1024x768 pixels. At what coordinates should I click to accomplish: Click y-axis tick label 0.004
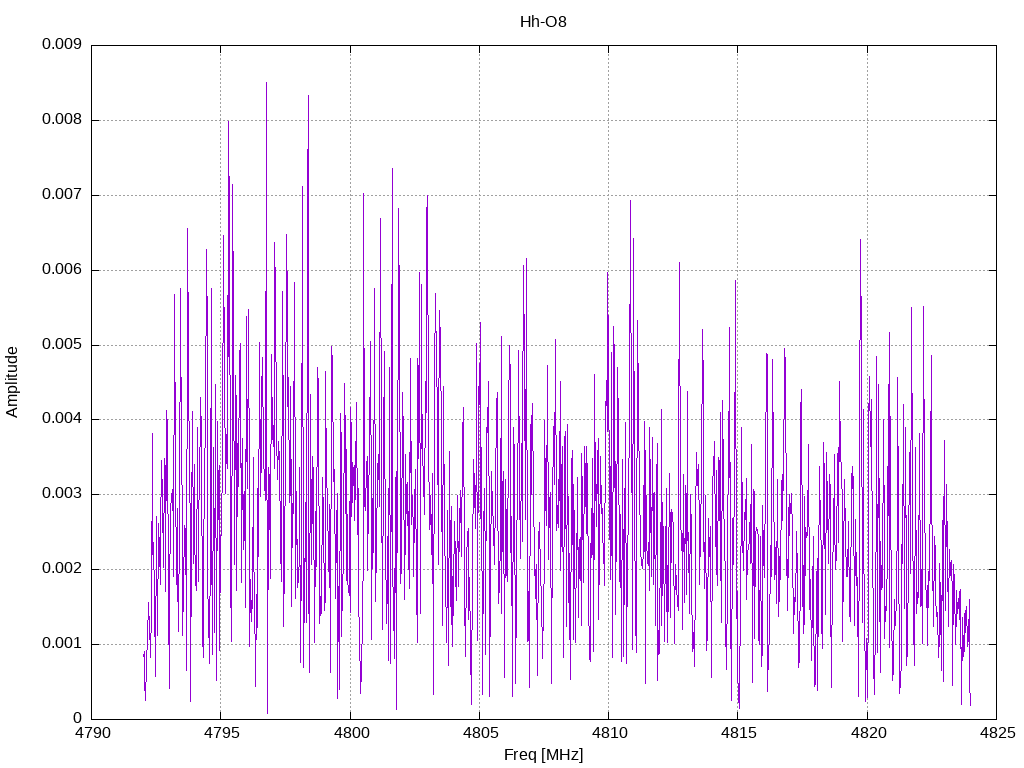click(x=62, y=419)
